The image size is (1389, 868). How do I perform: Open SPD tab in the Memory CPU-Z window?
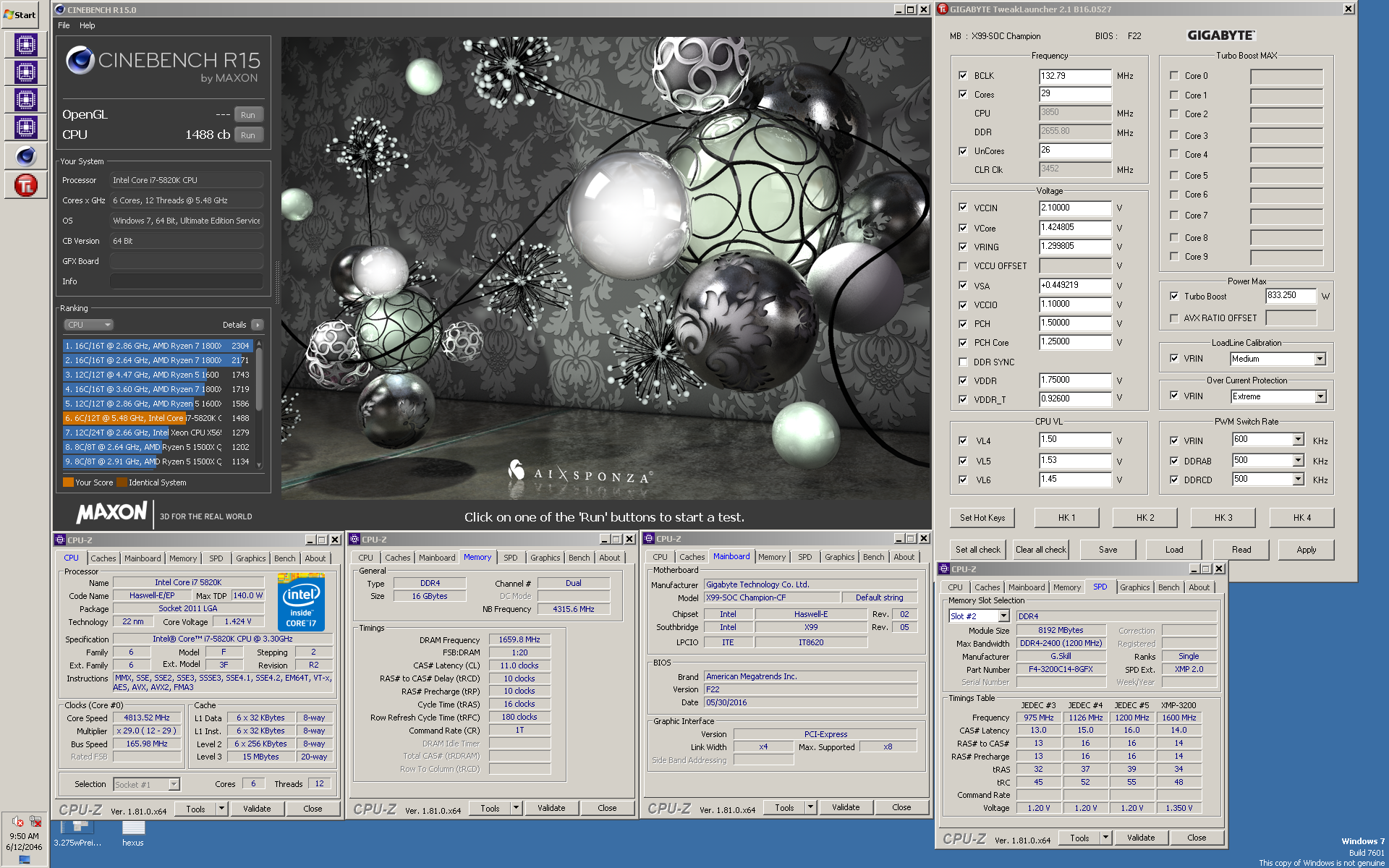coord(511,558)
